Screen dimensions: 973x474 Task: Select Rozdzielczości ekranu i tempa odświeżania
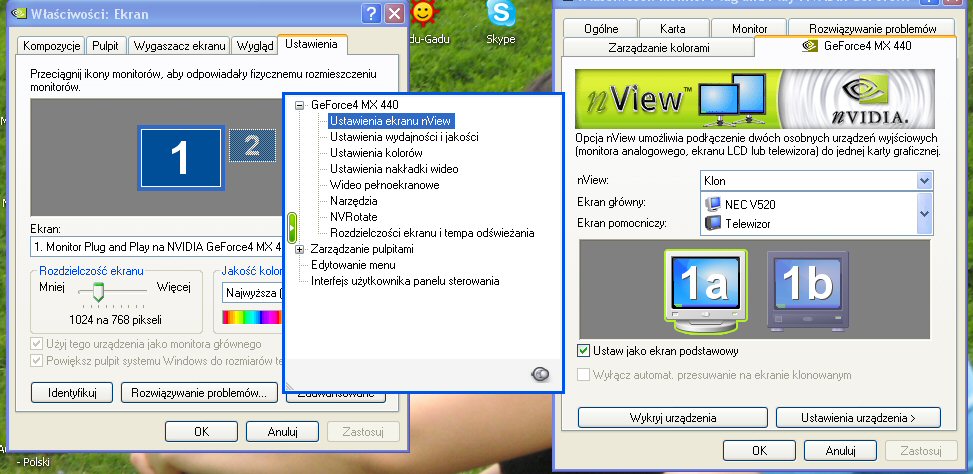[432, 233]
